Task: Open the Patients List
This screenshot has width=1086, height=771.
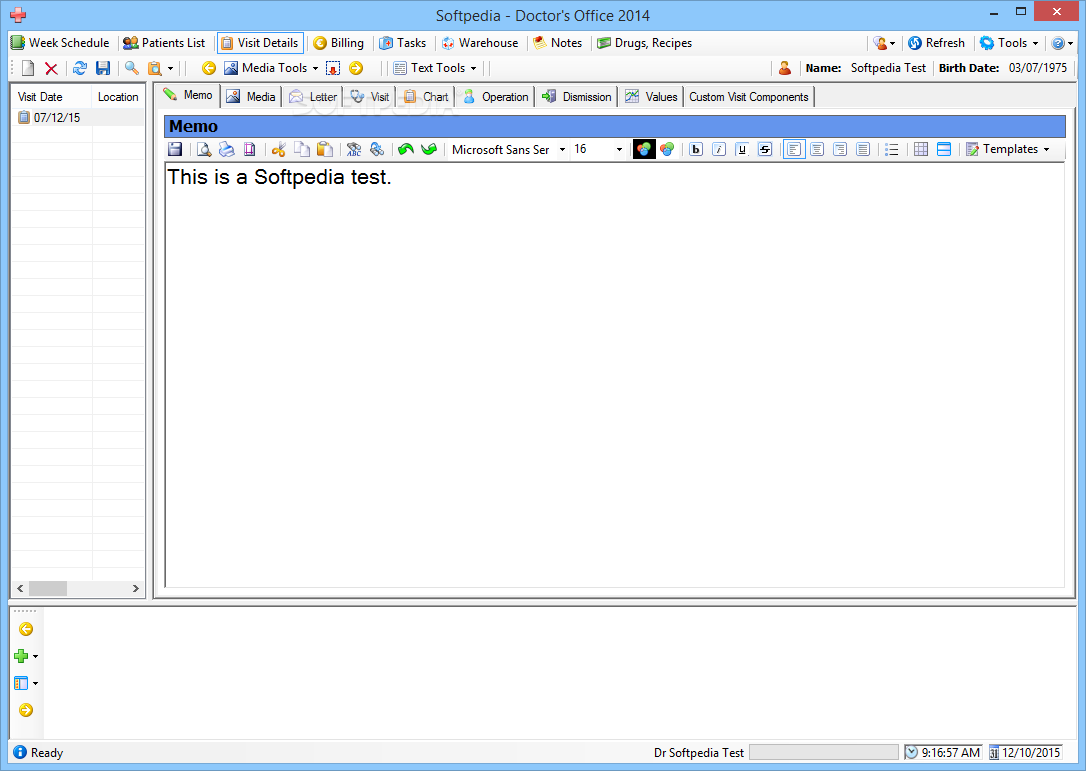Action: pyautogui.click(x=164, y=43)
